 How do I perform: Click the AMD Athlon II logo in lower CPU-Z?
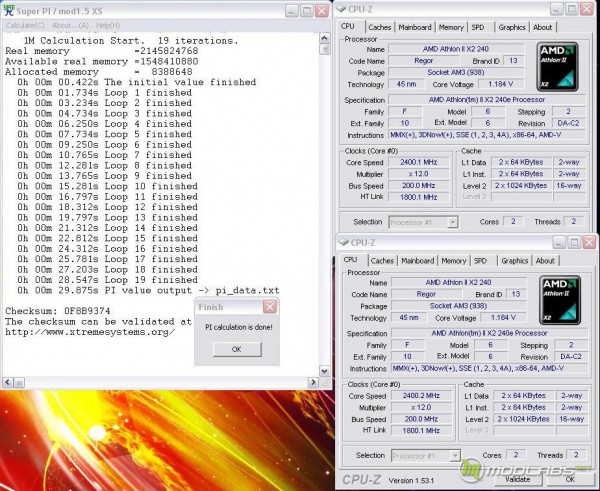tap(560, 300)
